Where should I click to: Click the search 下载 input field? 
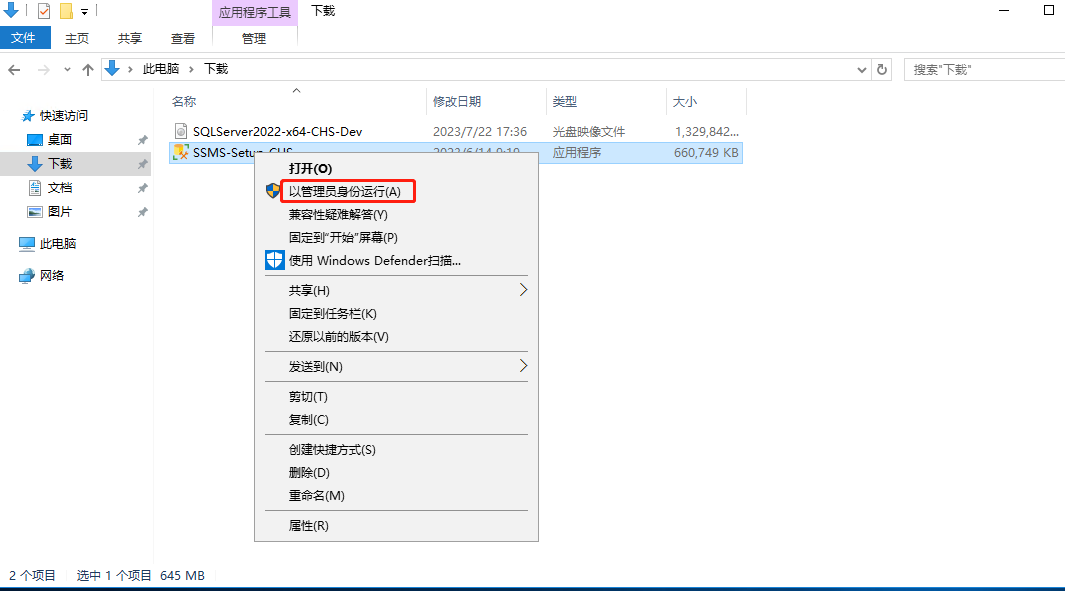[x=985, y=69]
